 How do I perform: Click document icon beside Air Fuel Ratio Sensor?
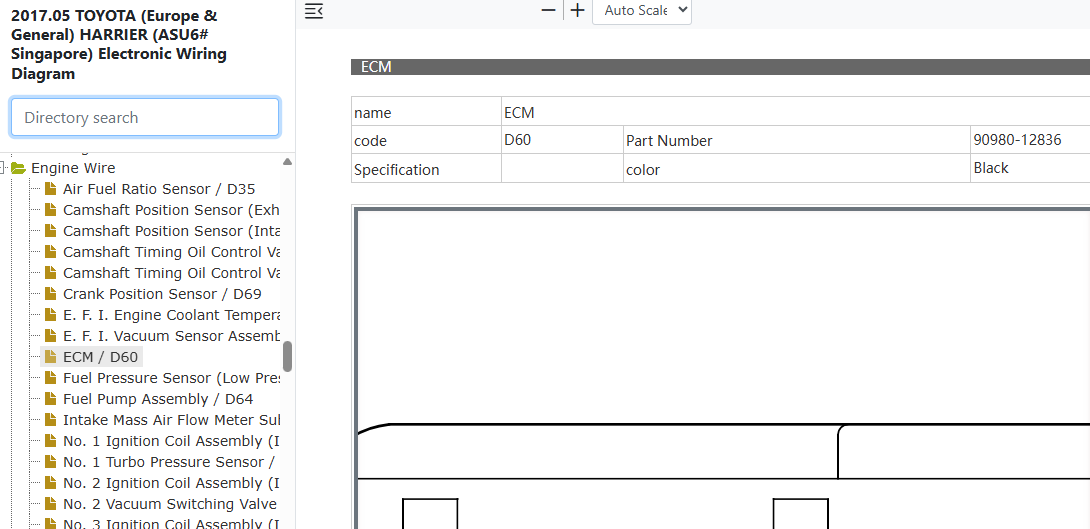click(50, 188)
